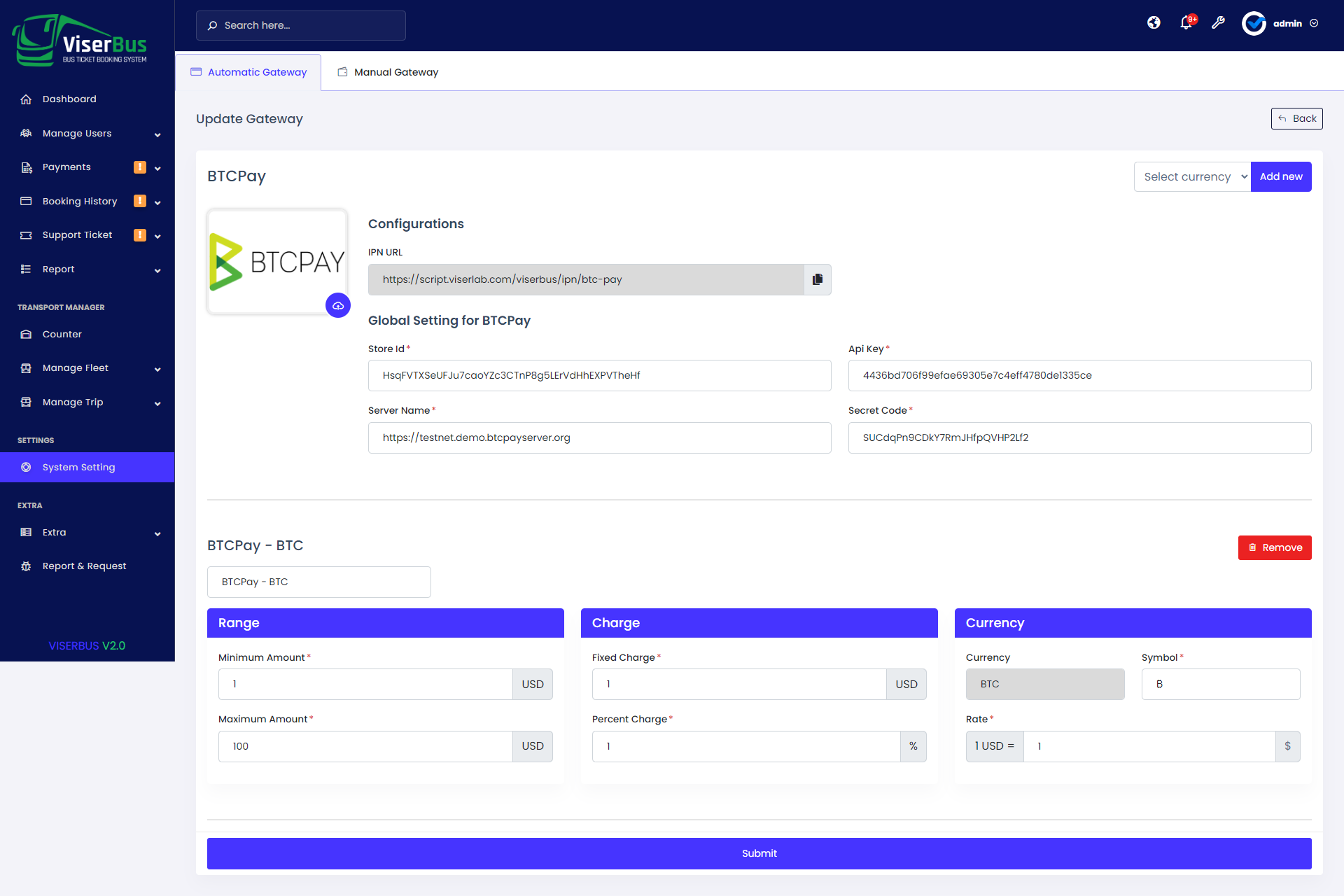Switch to the Manual Gateway tab
The image size is (1344, 896).
(x=387, y=71)
